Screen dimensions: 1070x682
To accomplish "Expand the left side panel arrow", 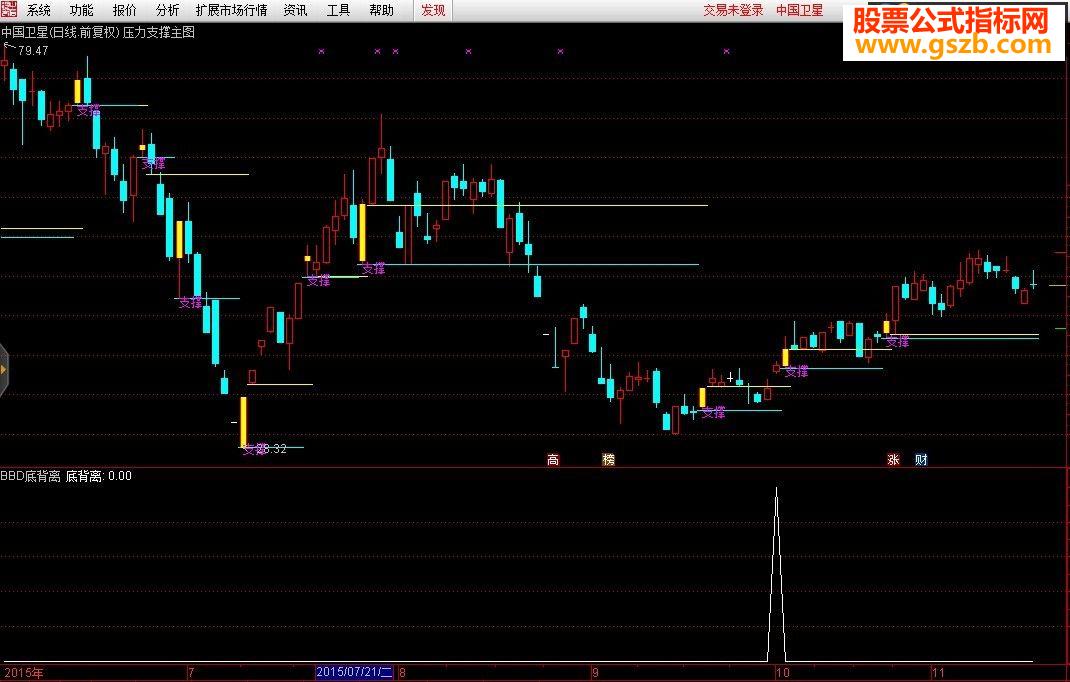I will pos(3,369).
